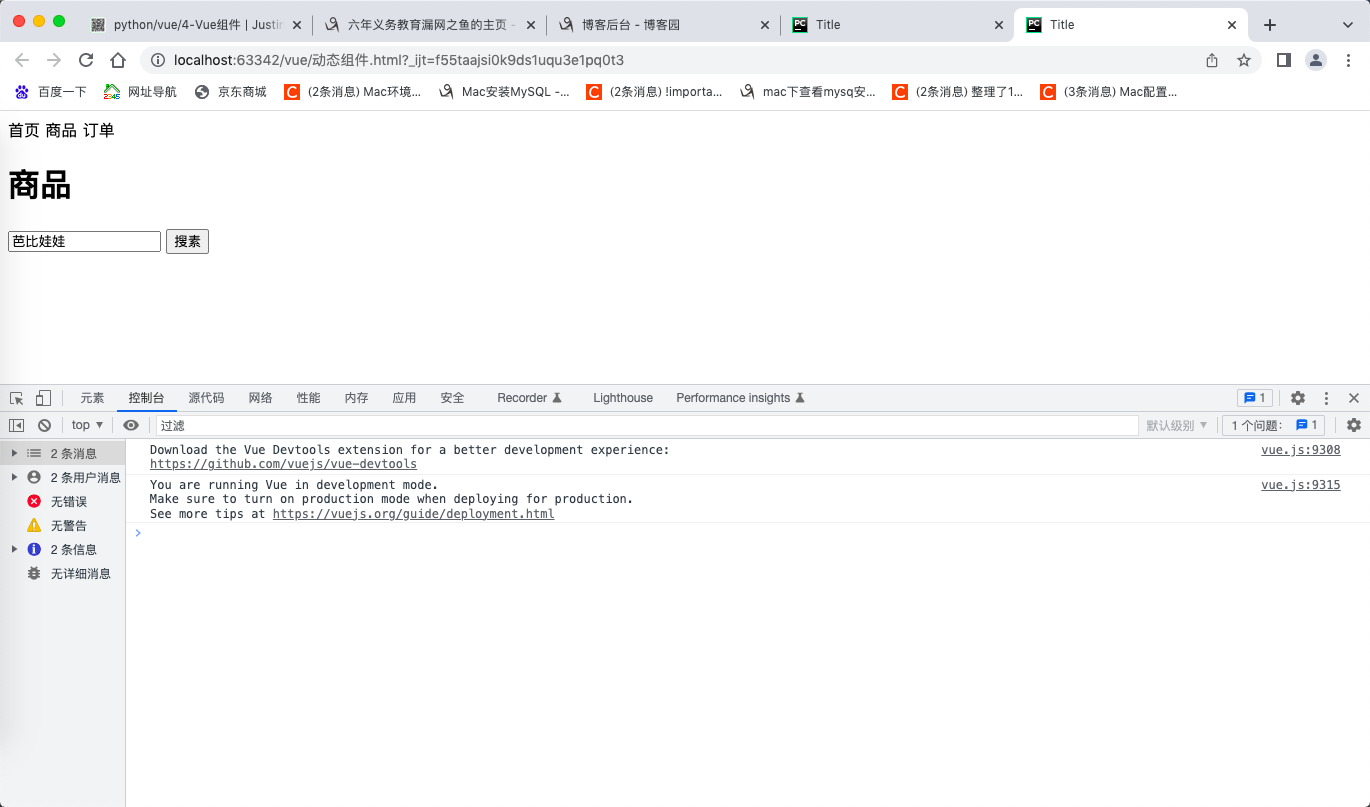Filter console by 无警告 warnings
This screenshot has width=1370, height=807.
coord(63,526)
